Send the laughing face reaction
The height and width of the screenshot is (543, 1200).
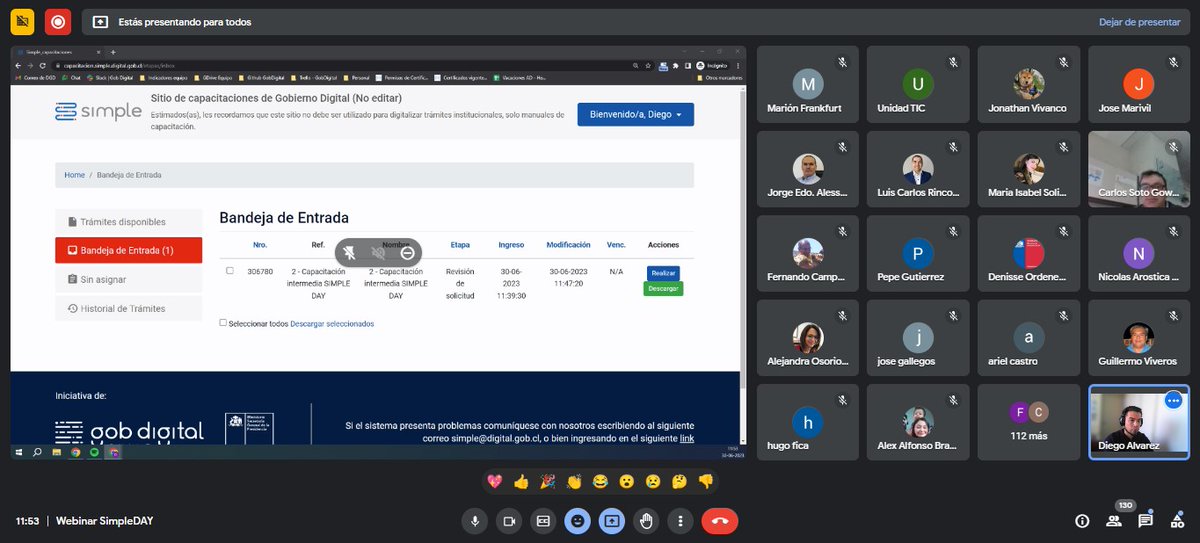599,481
